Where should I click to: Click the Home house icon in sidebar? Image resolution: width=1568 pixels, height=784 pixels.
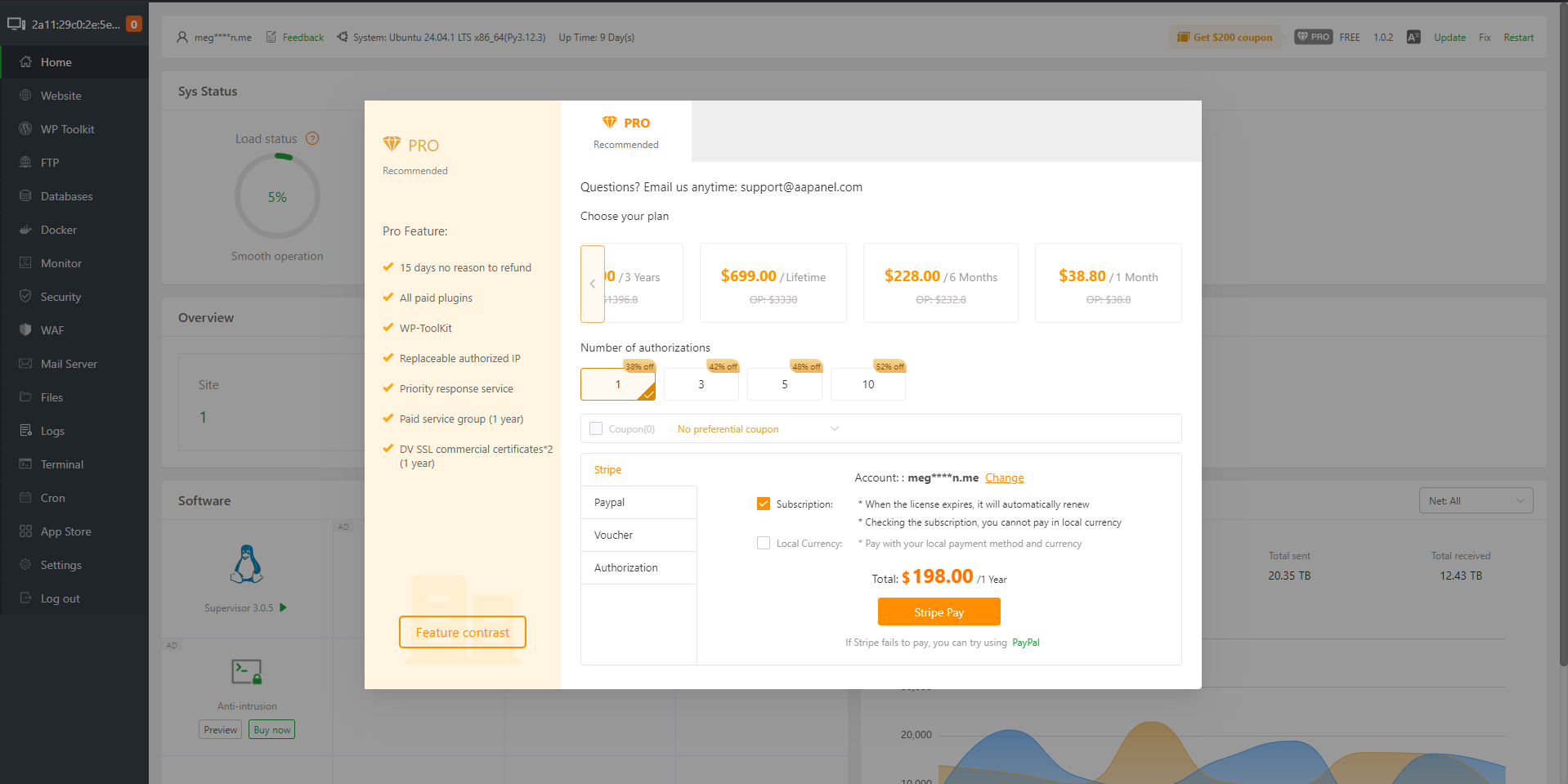(x=25, y=62)
